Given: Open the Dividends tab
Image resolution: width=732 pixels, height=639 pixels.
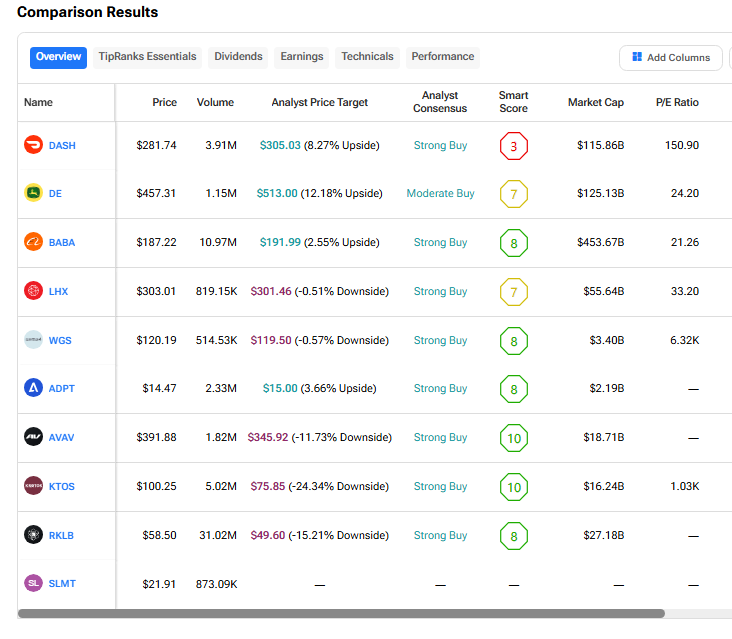Looking at the screenshot, I should pyautogui.click(x=238, y=57).
